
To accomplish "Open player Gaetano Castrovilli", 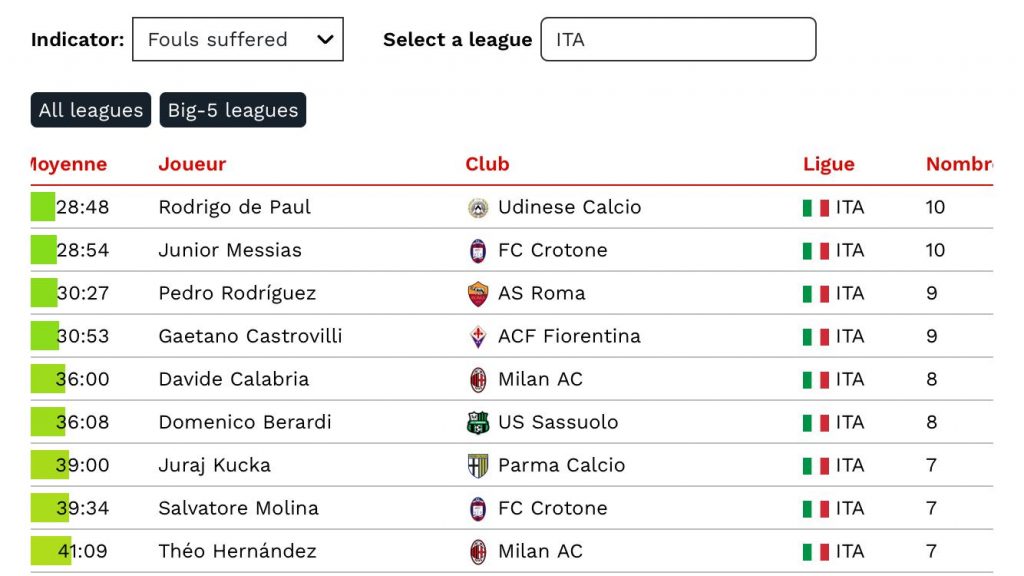I will pyautogui.click(x=250, y=336).
